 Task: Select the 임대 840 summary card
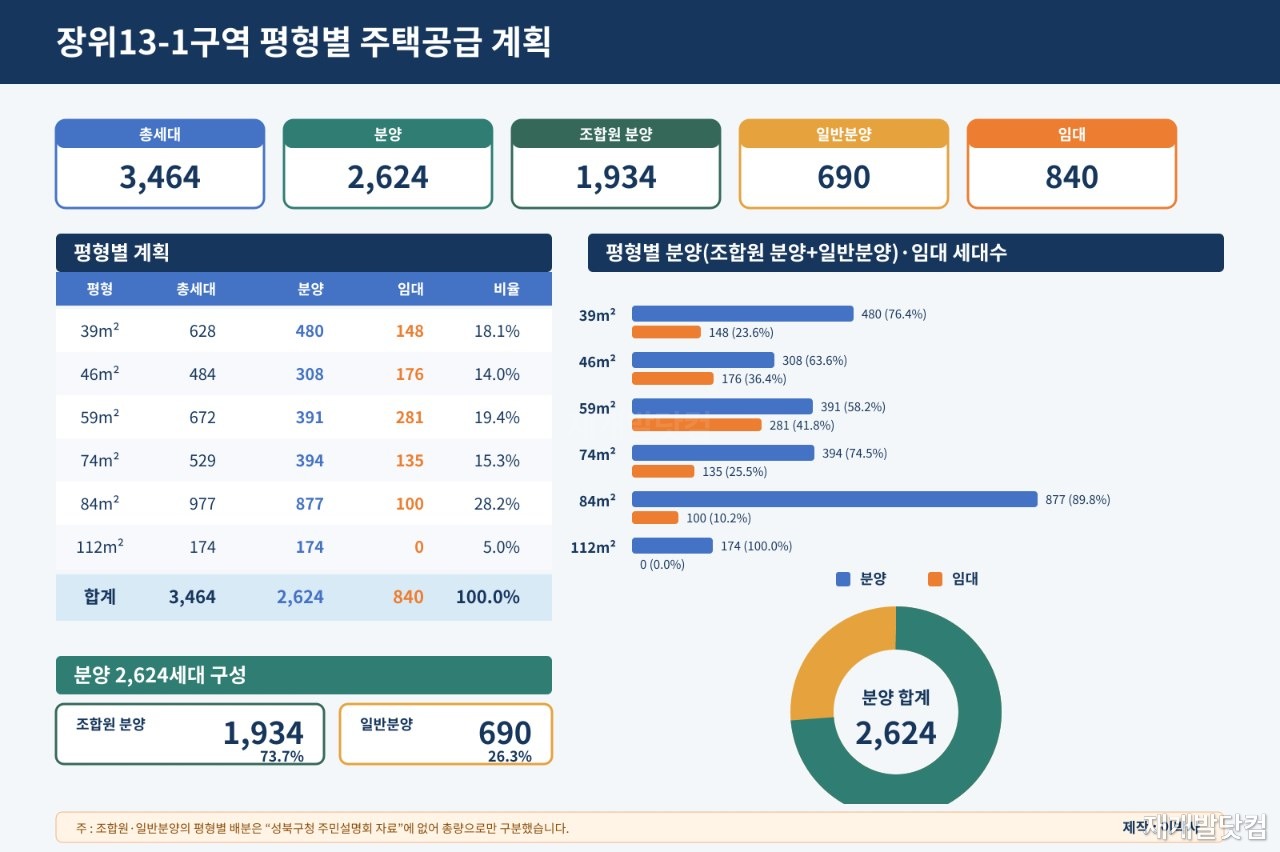(1072, 164)
